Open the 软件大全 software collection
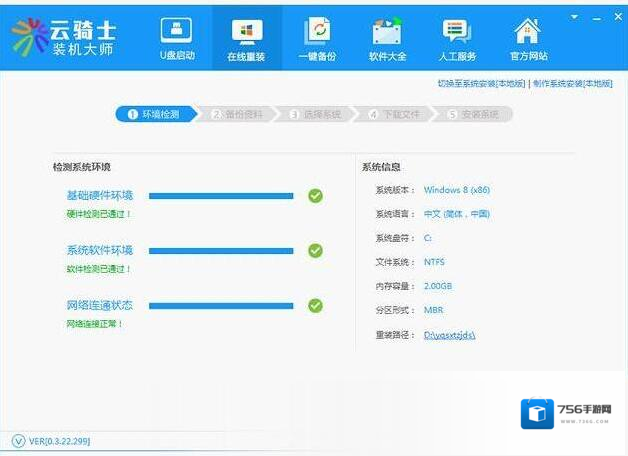Screen dimensions: 628x456 387,38
